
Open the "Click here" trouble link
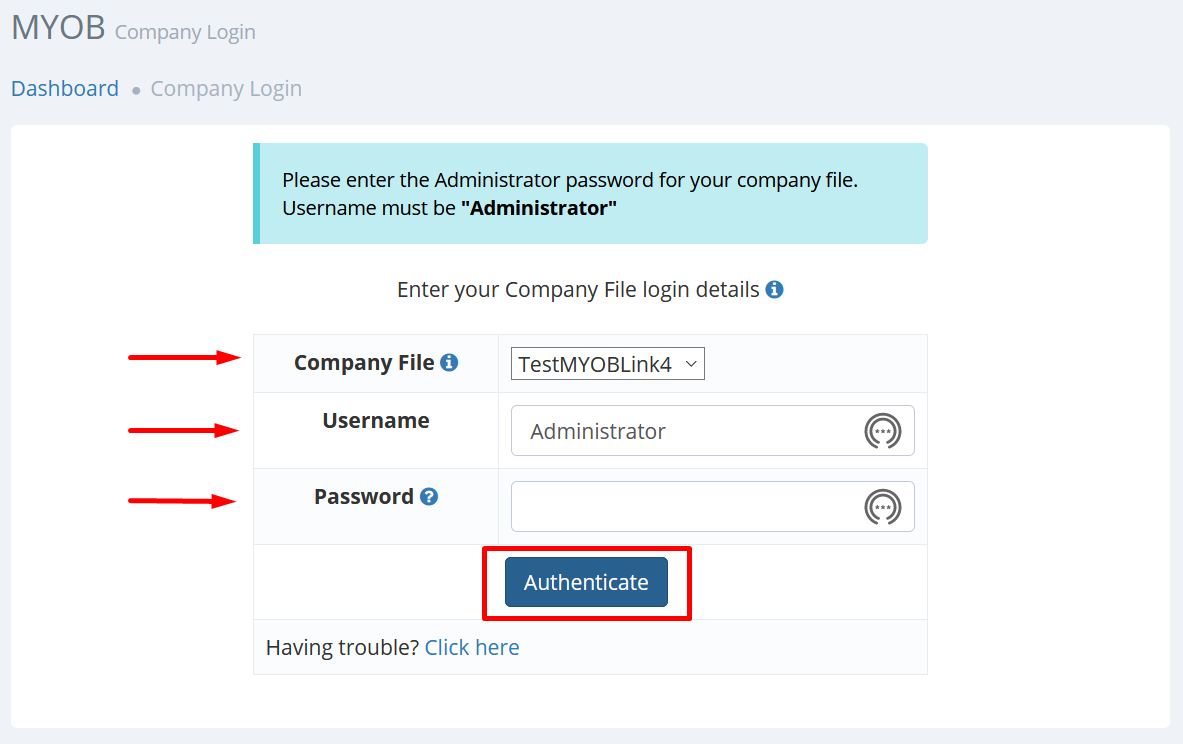point(472,648)
